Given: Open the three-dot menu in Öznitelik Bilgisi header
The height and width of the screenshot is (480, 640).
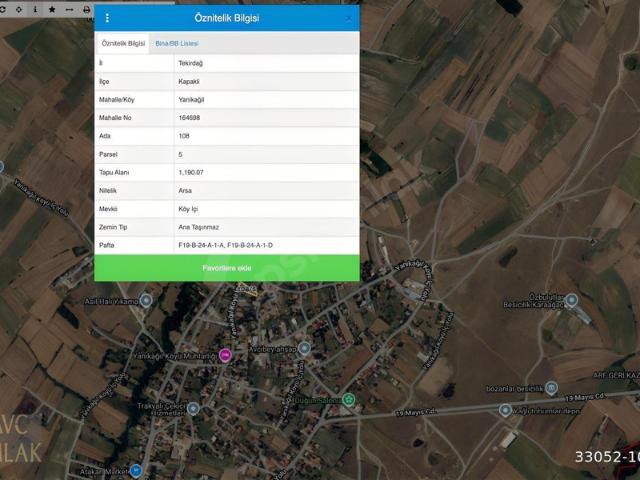Looking at the screenshot, I should coord(107,18).
